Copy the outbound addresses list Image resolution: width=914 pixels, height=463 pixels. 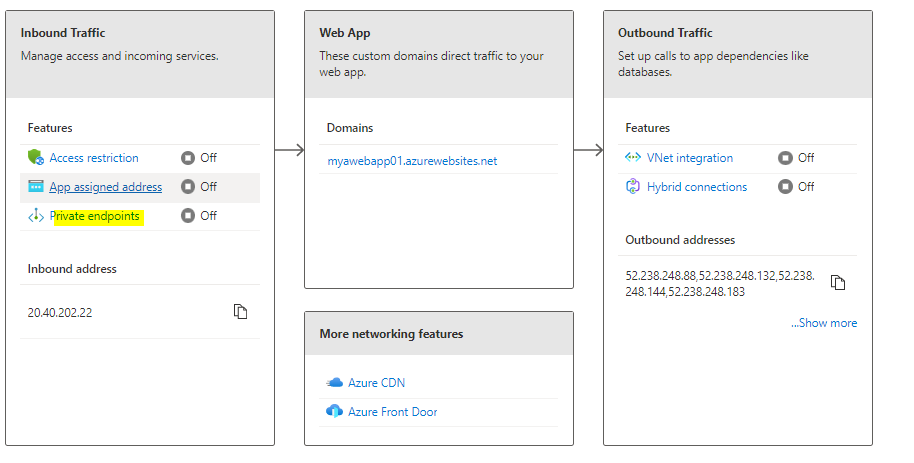(838, 283)
